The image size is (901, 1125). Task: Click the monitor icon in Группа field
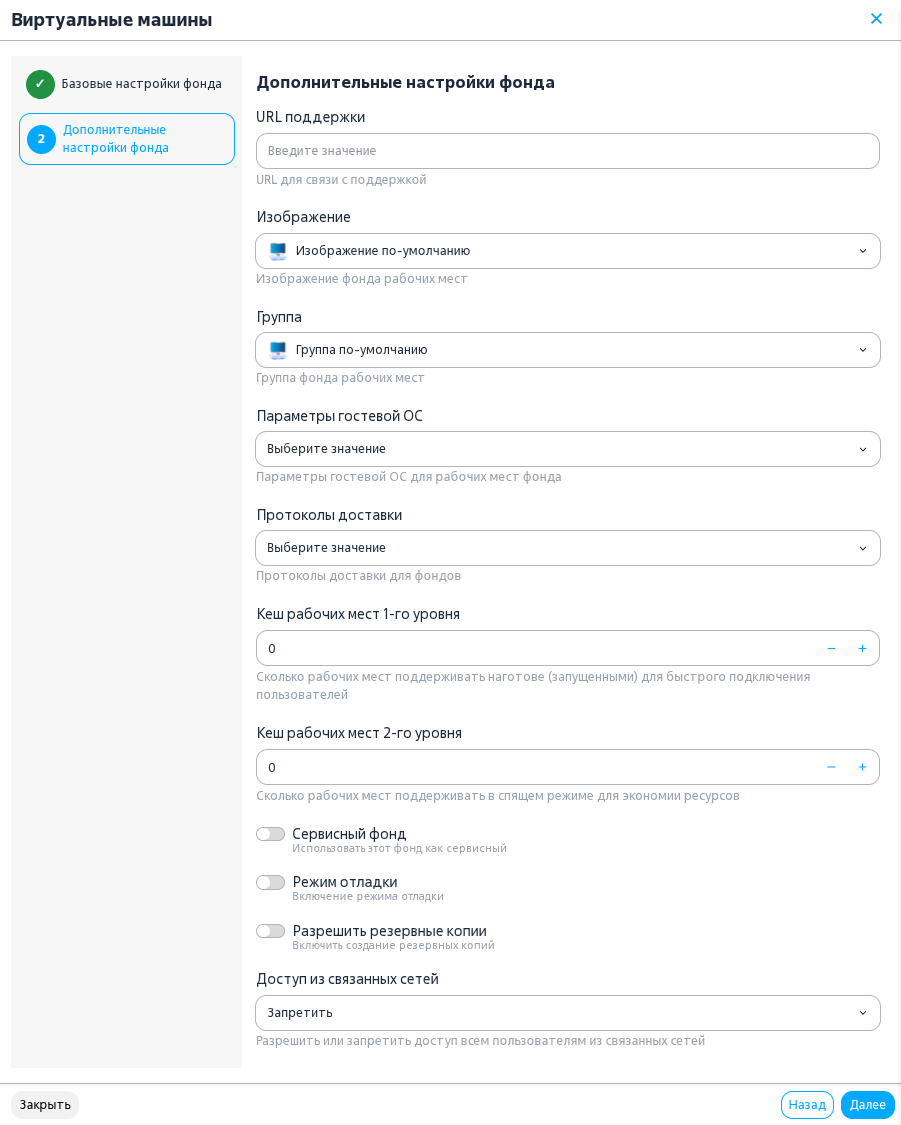[x=278, y=350]
